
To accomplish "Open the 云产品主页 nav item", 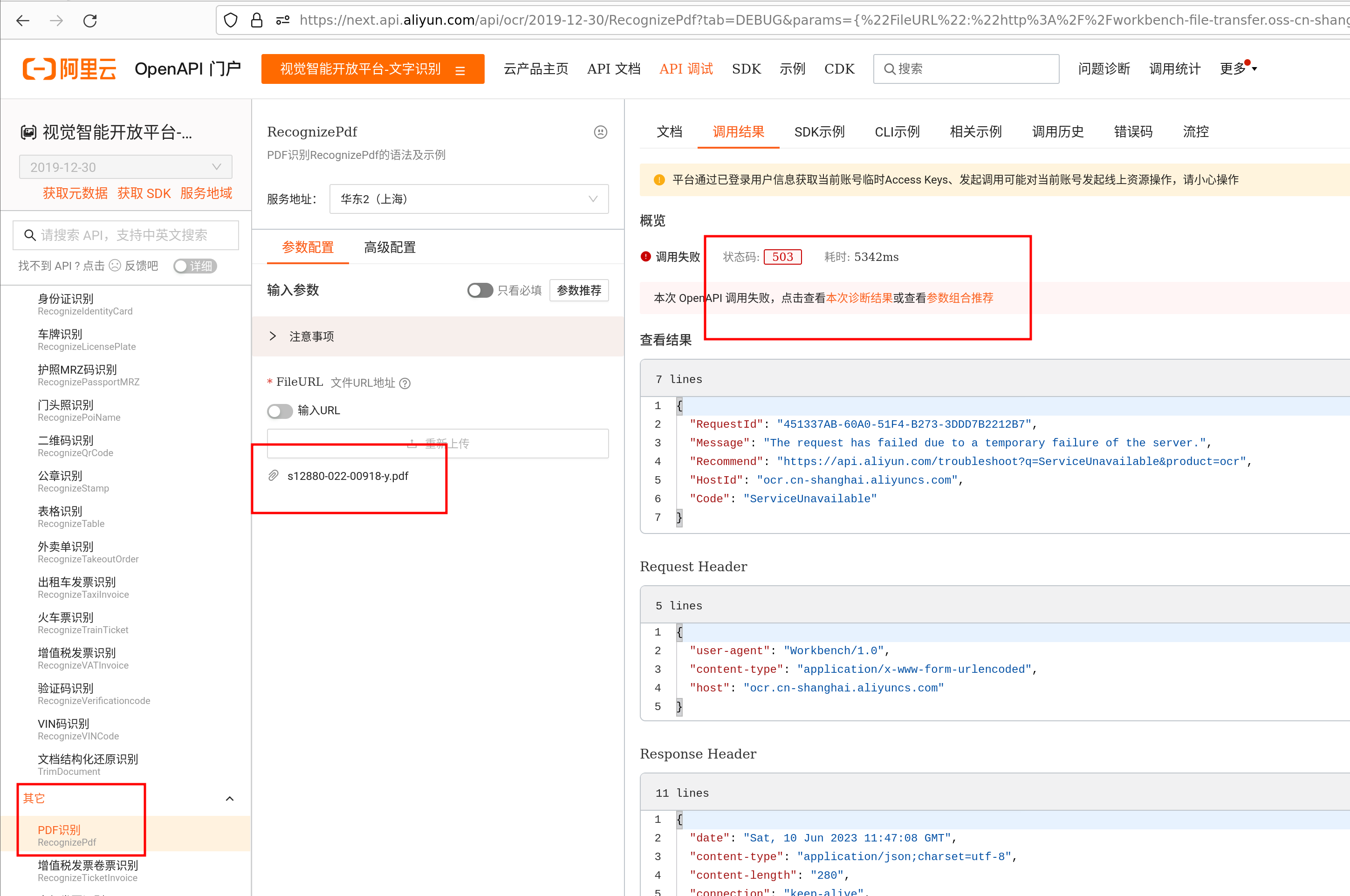I will pyautogui.click(x=535, y=69).
